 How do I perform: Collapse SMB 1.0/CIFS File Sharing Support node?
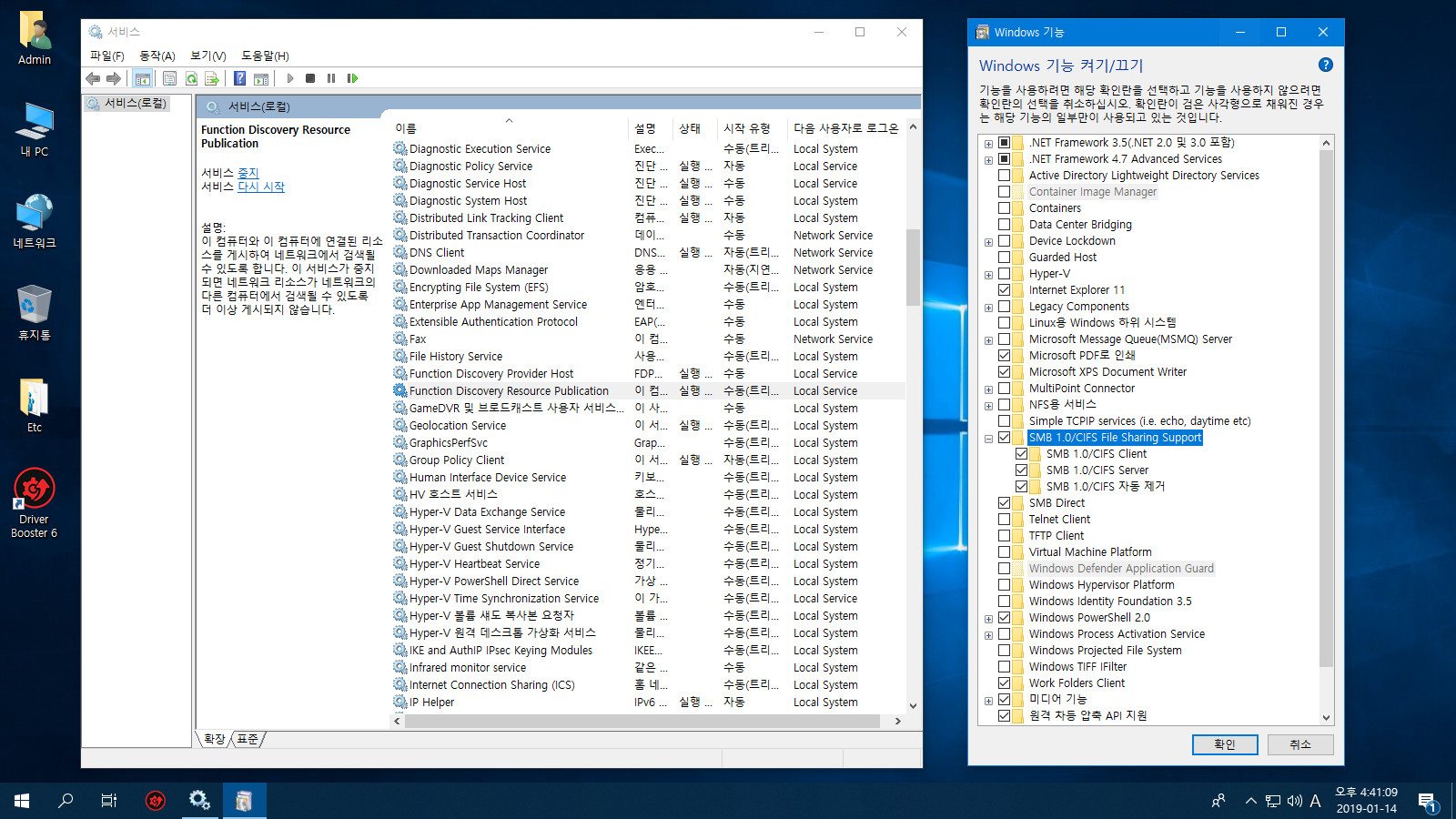pyautogui.click(x=988, y=439)
